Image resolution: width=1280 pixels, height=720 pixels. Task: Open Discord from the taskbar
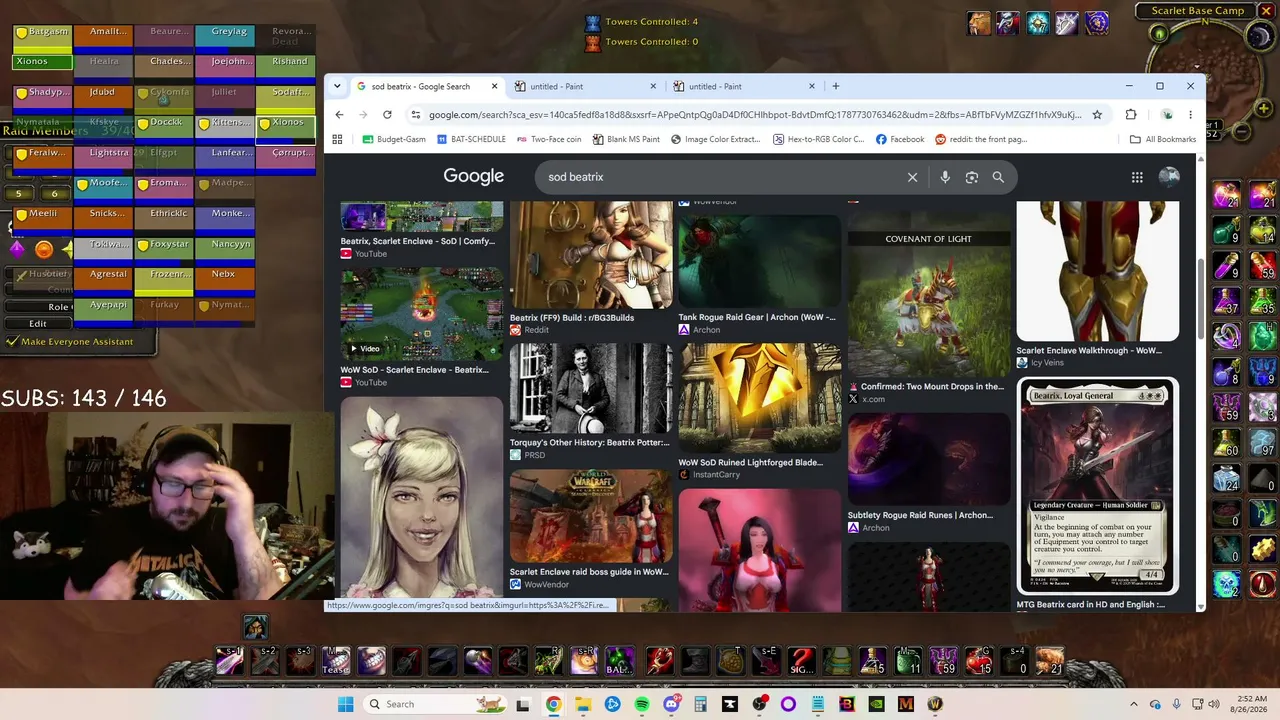[x=671, y=704]
